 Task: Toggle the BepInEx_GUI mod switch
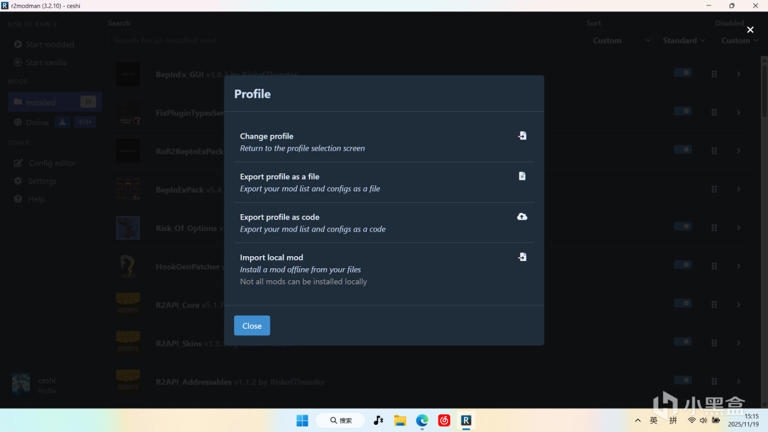(683, 72)
